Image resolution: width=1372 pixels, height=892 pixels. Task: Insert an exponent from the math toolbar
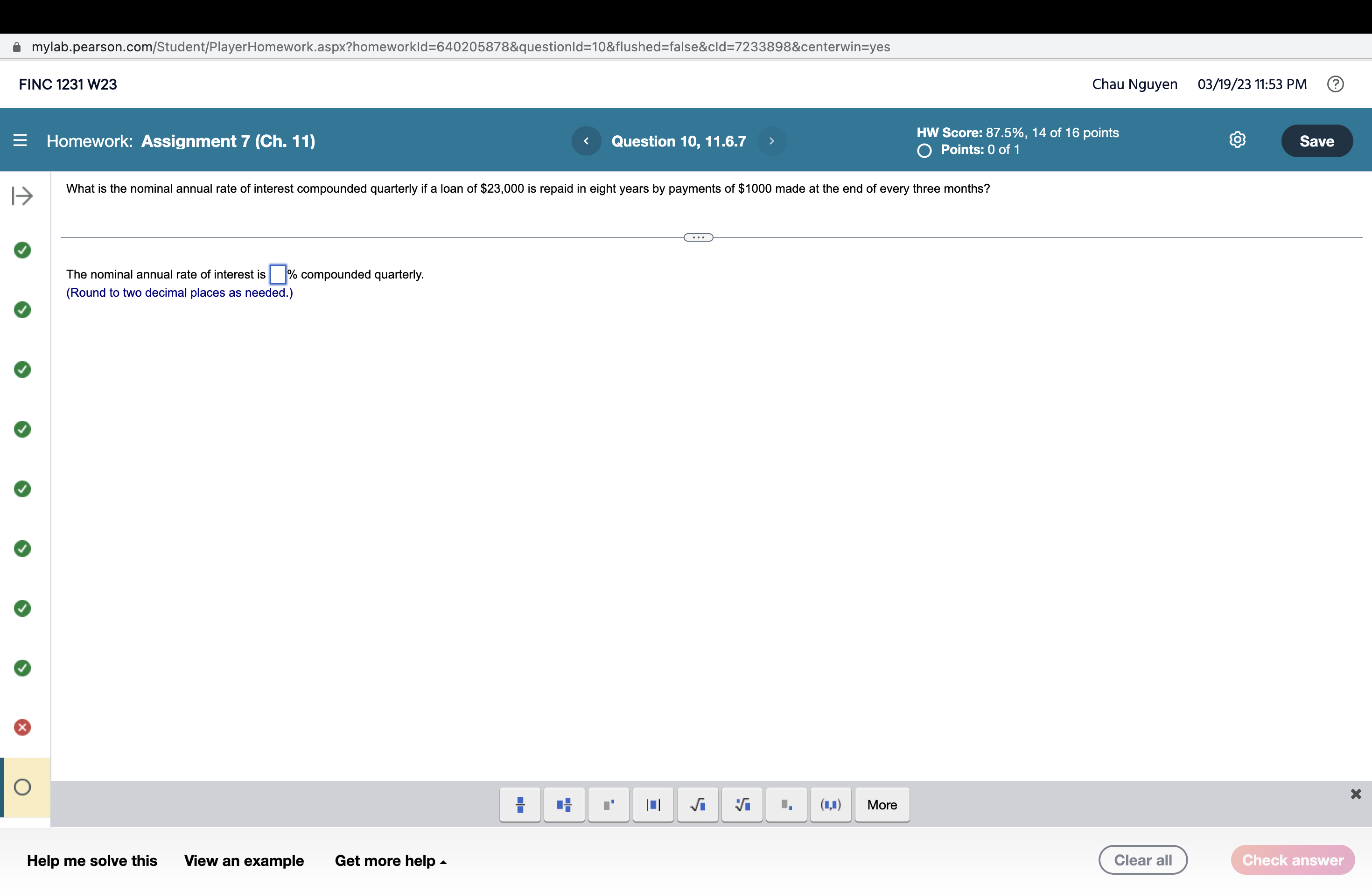(609, 804)
